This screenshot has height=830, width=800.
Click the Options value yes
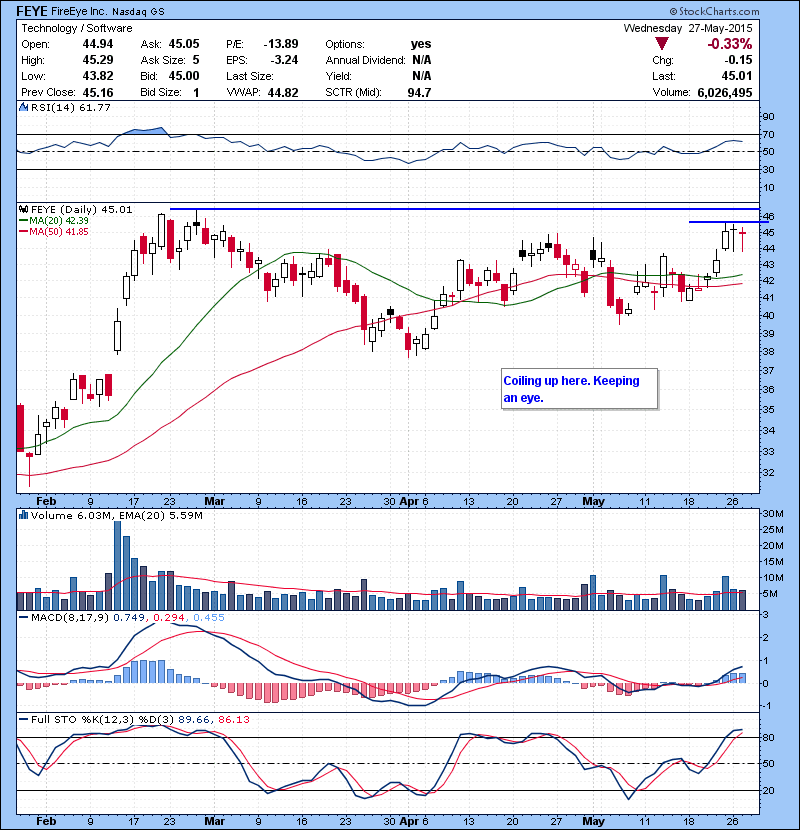(421, 44)
